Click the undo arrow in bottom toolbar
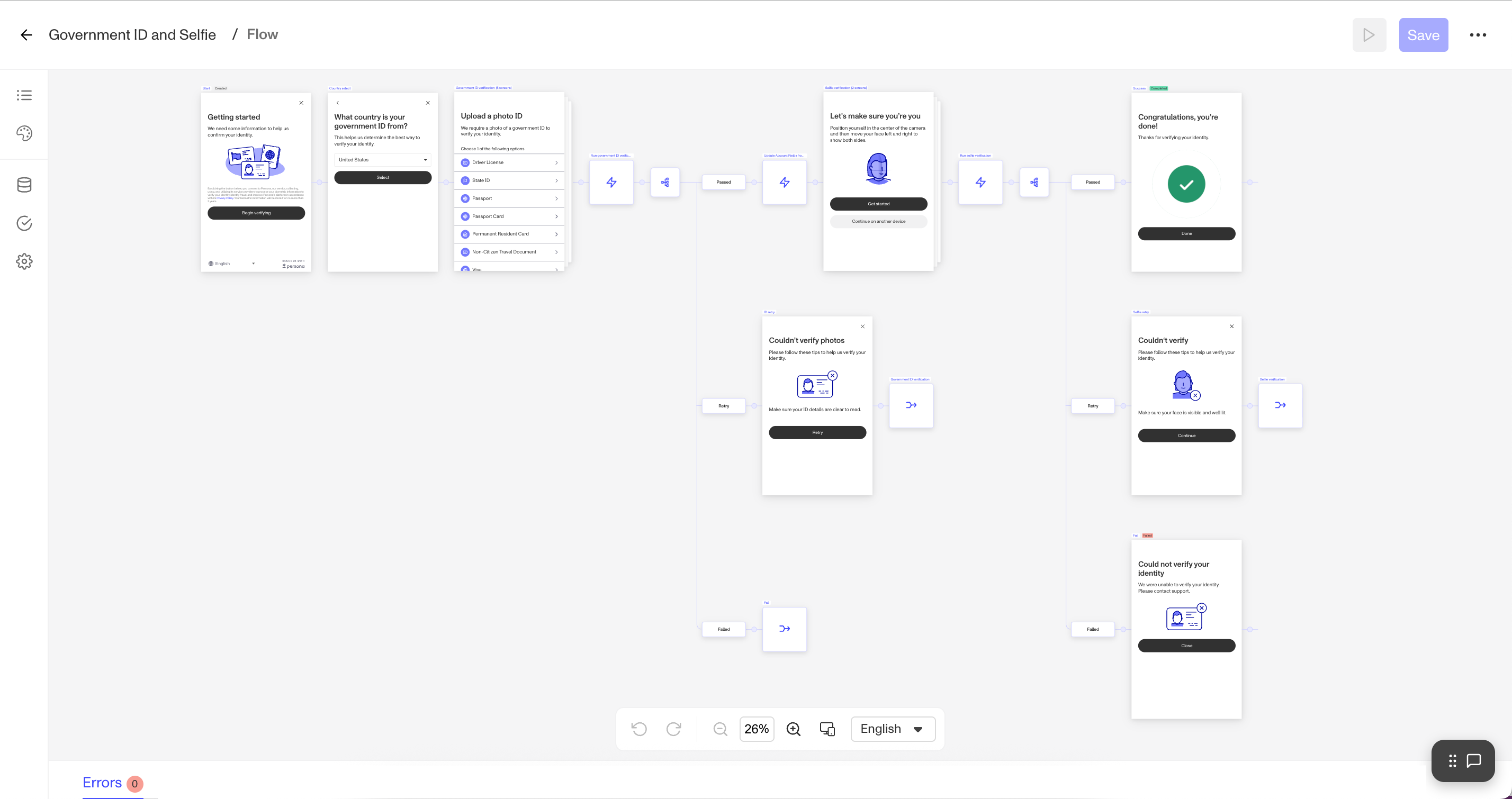Image resolution: width=1512 pixels, height=799 pixels. [639, 729]
